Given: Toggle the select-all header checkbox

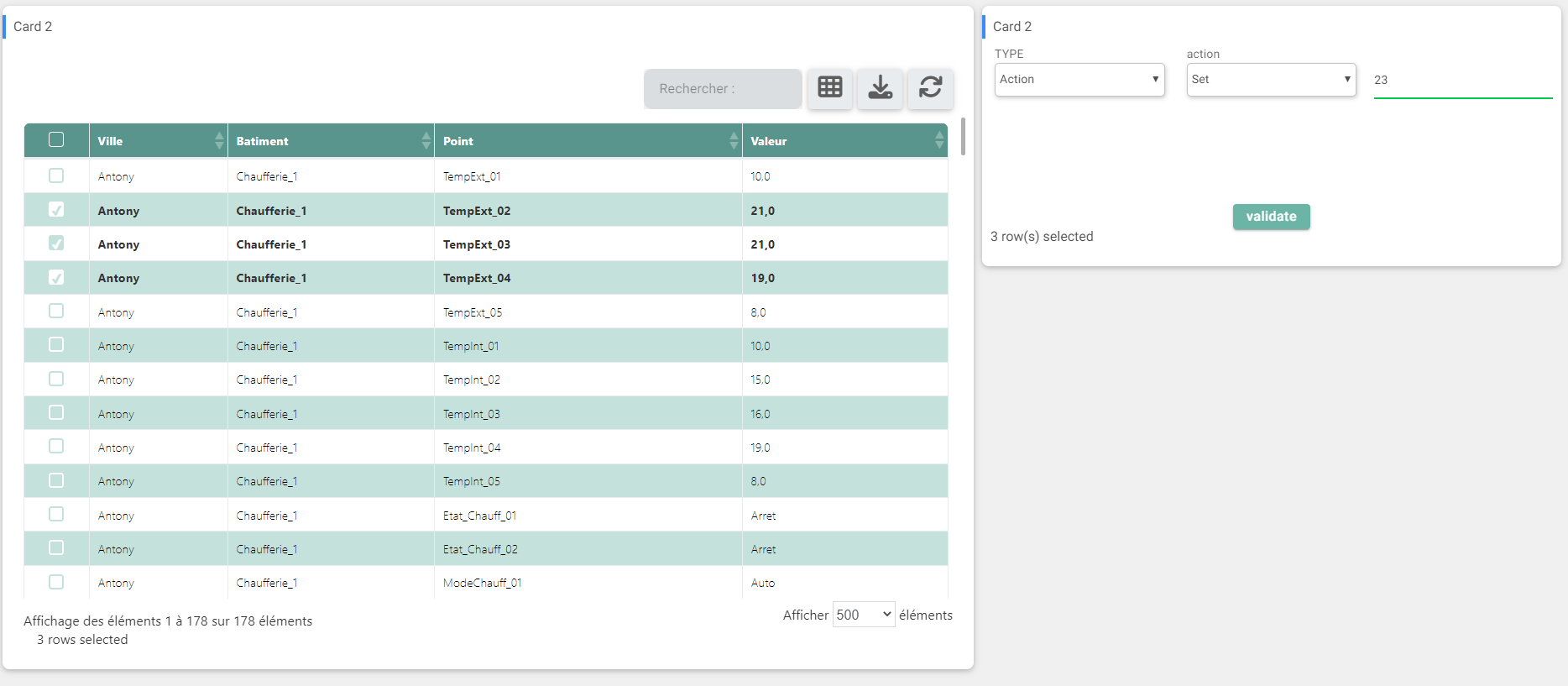Looking at the screenshot, I should pyautogui.click(x=56, y=139).
